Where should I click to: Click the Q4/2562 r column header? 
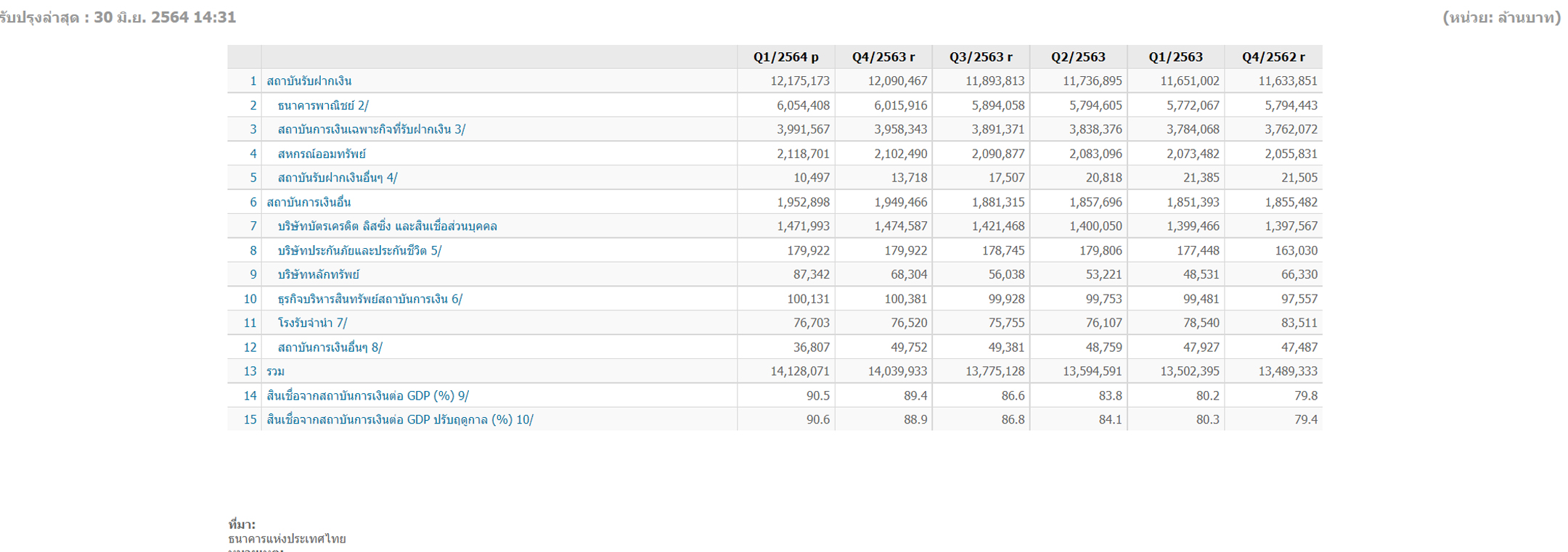[x=1273, y=57]
